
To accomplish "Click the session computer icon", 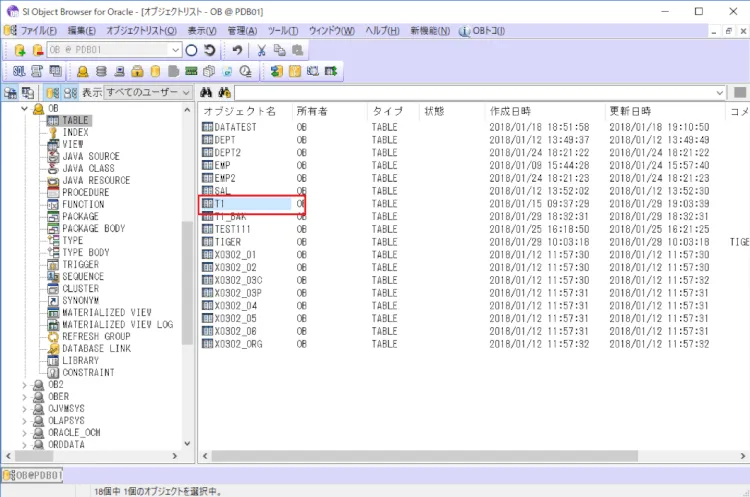I will click(x=119, y=71).
